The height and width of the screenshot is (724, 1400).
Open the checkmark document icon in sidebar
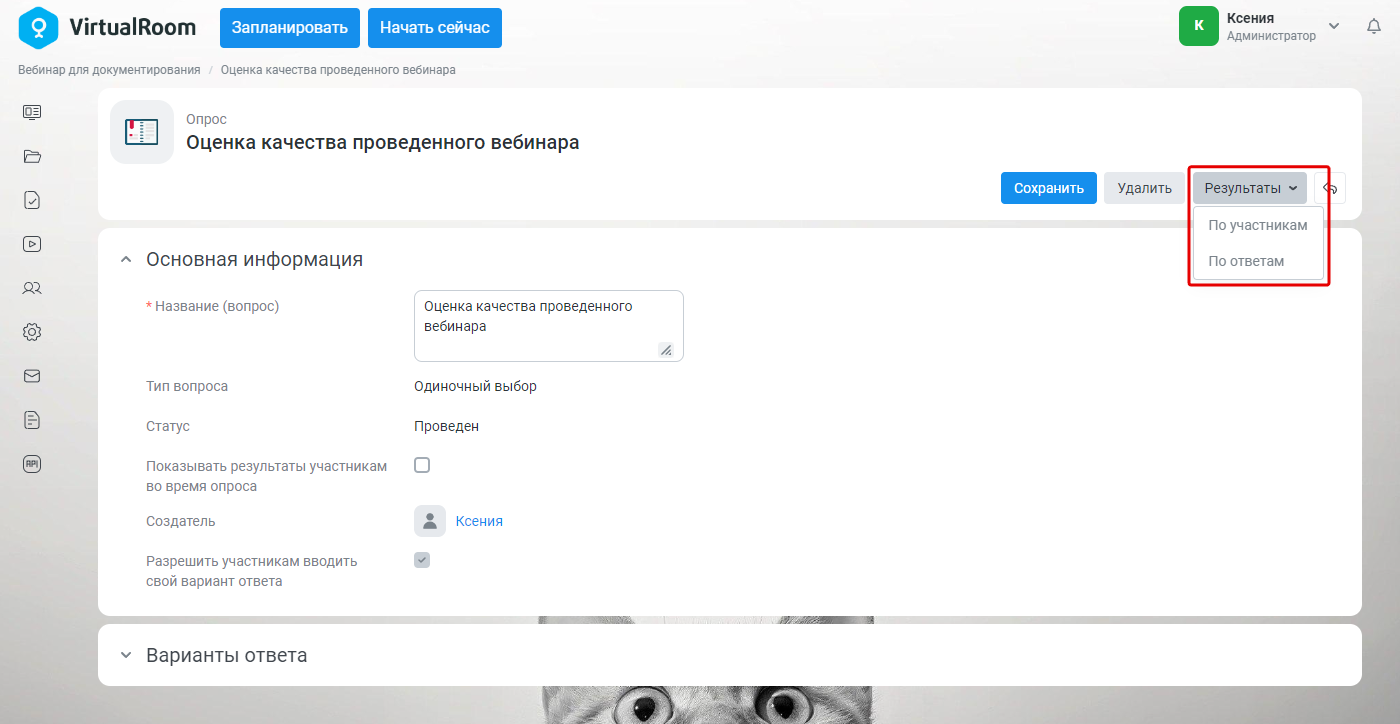32,200
